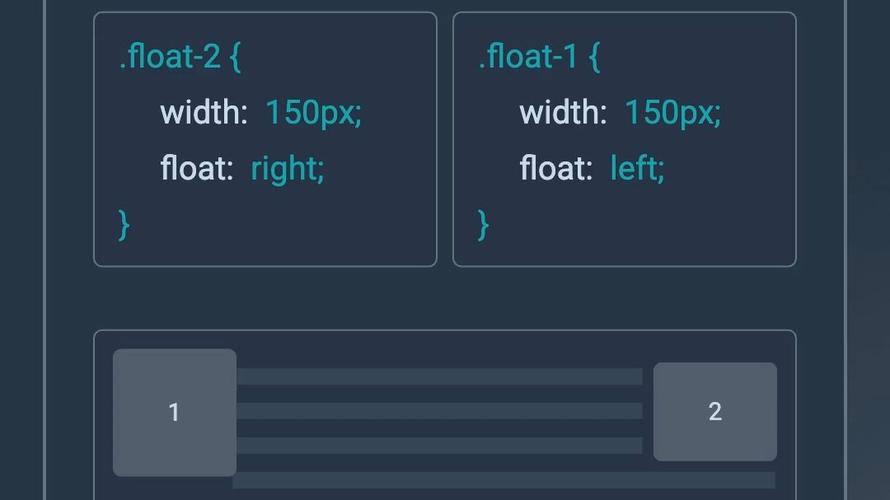
Task: Click the .float-1 selector name
Action: pos(527,57)
